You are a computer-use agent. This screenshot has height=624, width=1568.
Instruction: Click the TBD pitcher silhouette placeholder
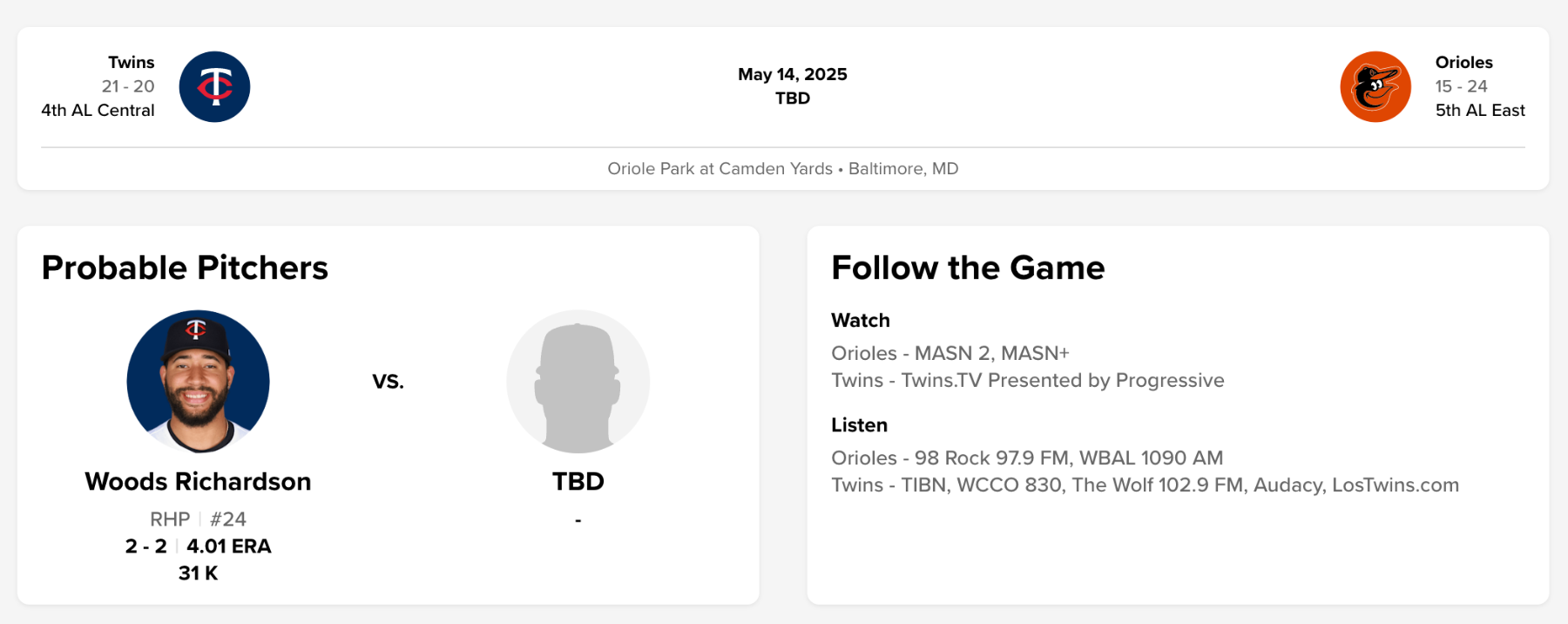578,382
